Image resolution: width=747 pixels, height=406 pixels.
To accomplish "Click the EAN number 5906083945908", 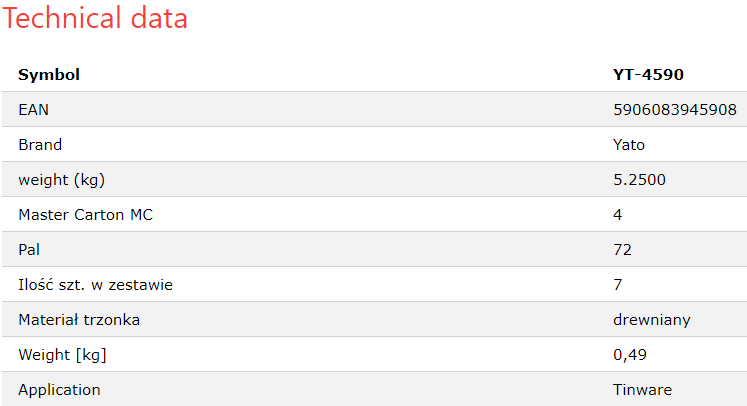I will coord(675,110).
